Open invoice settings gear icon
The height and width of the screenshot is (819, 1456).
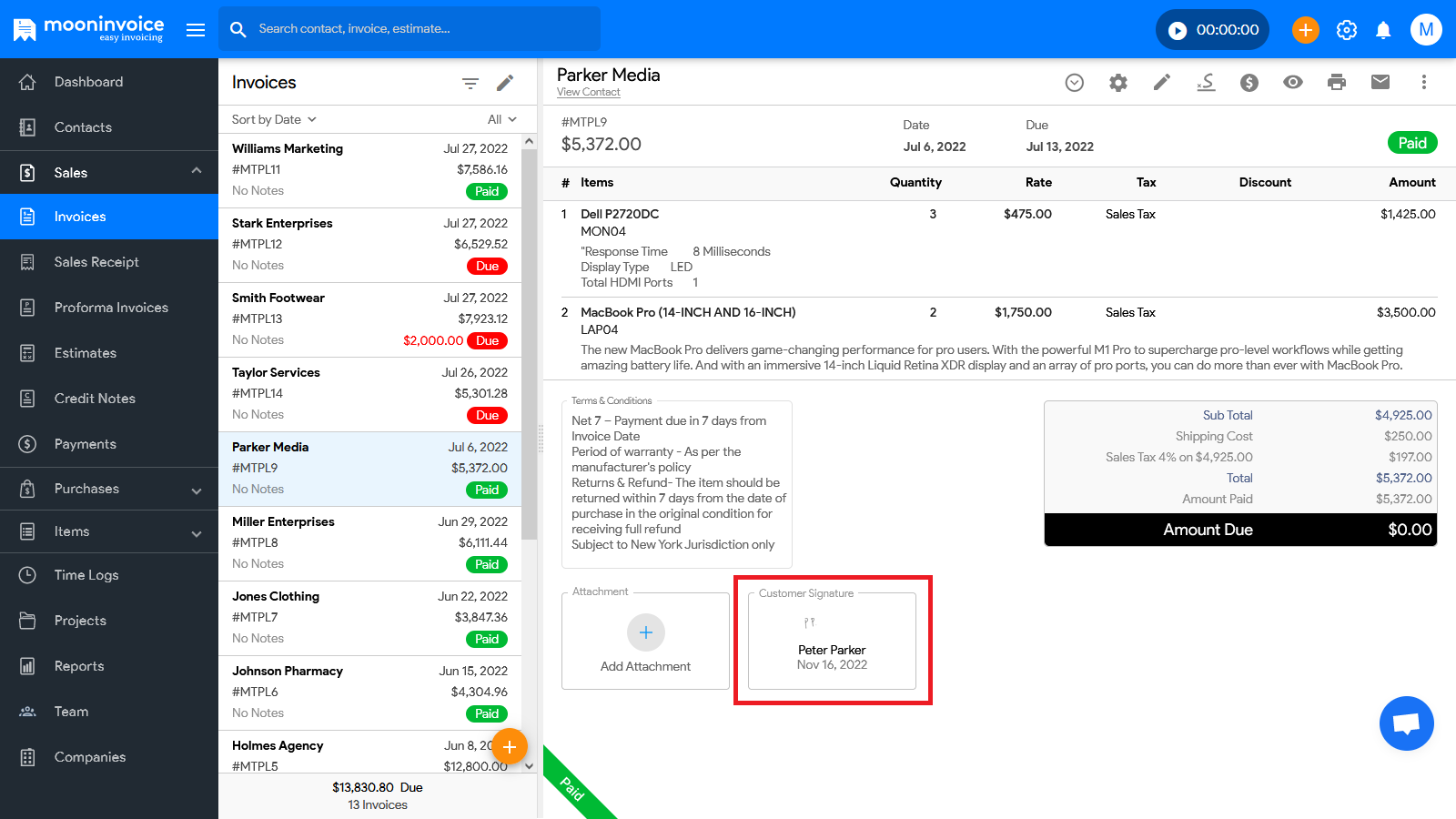(x=1118, y=83)
